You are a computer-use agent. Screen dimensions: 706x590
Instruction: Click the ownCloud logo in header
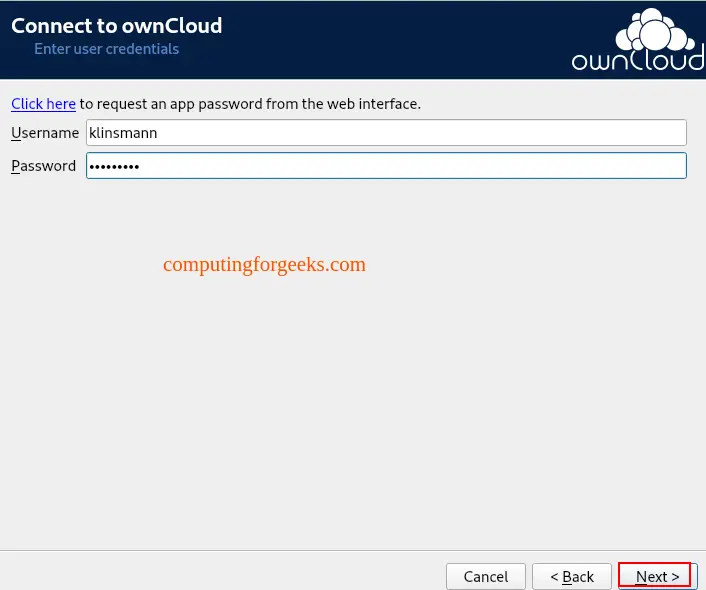tap(638, 40)
